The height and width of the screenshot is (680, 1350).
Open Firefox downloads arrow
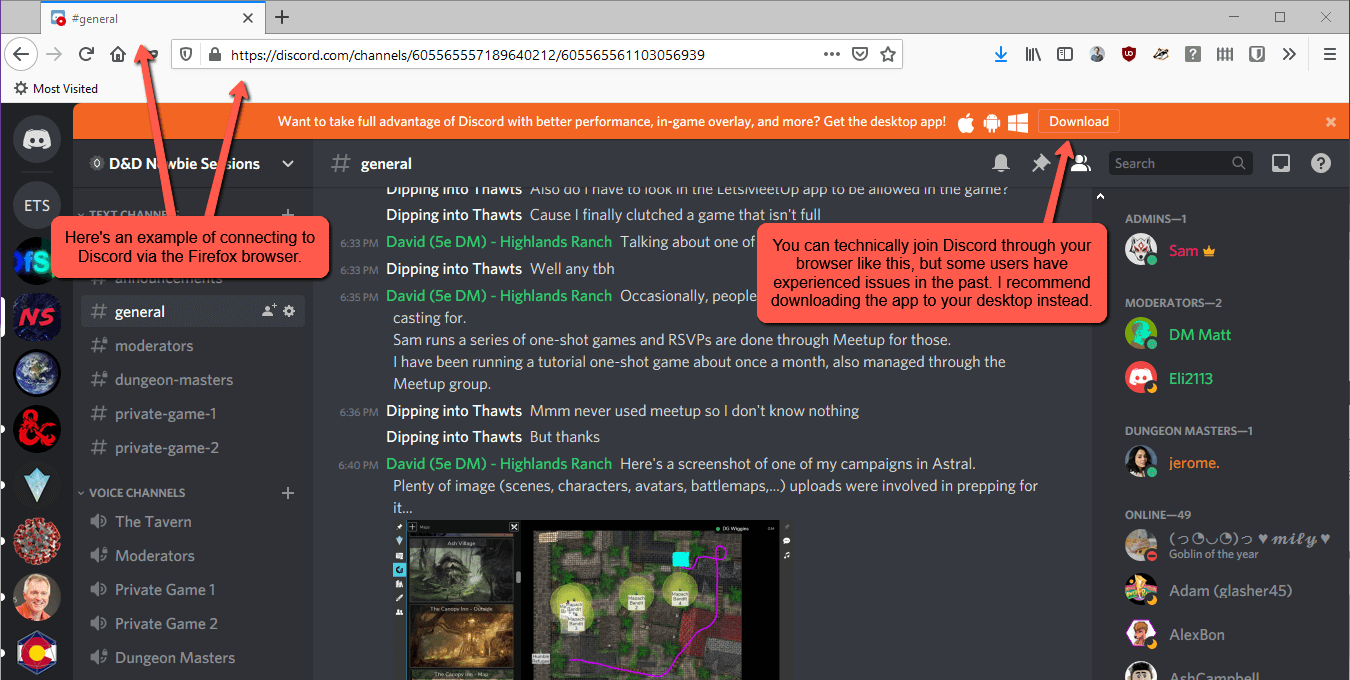[1001, 55]
